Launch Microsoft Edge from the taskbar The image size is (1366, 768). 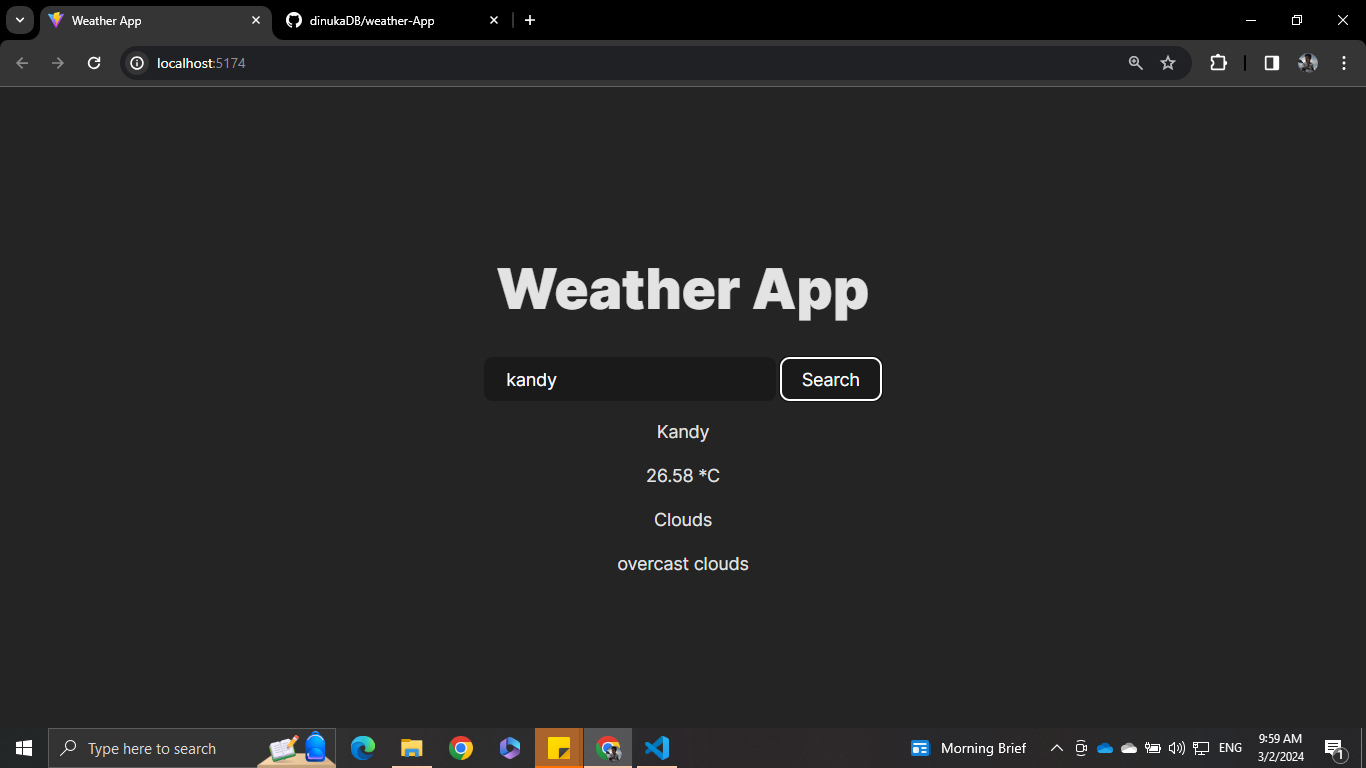[x=362, y=747]
